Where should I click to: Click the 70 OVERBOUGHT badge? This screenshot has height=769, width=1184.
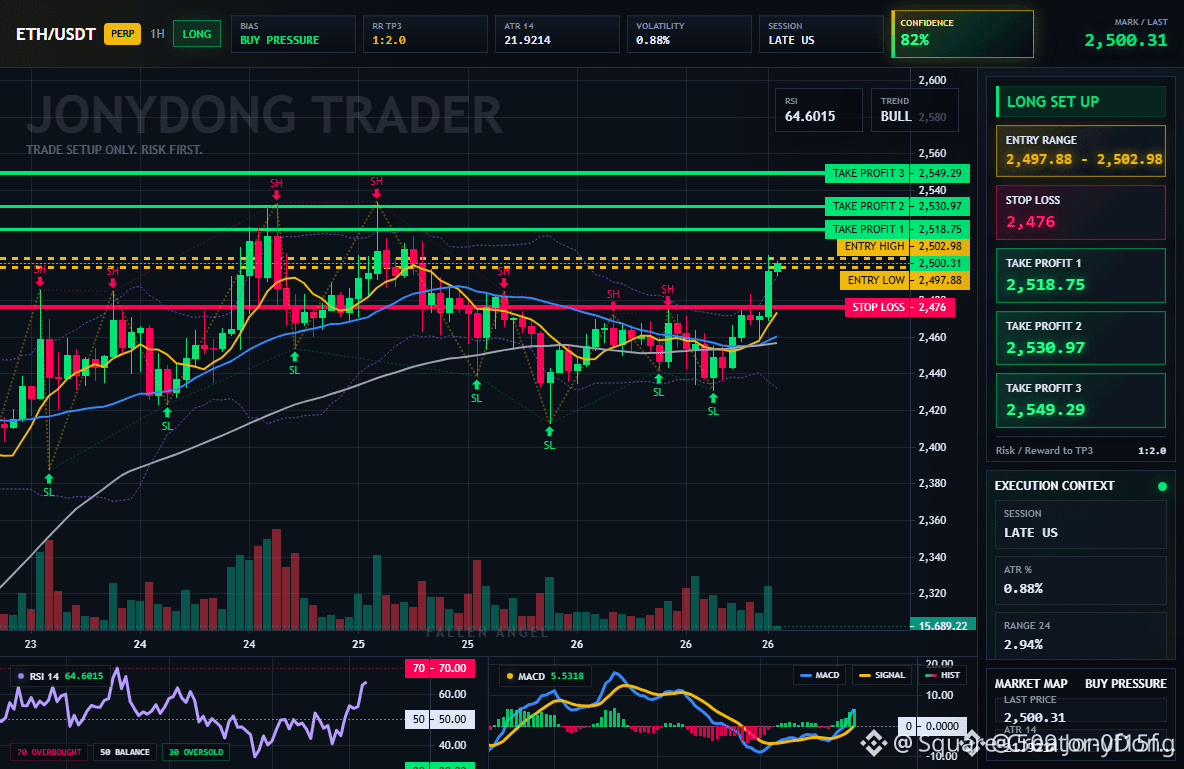49,752
